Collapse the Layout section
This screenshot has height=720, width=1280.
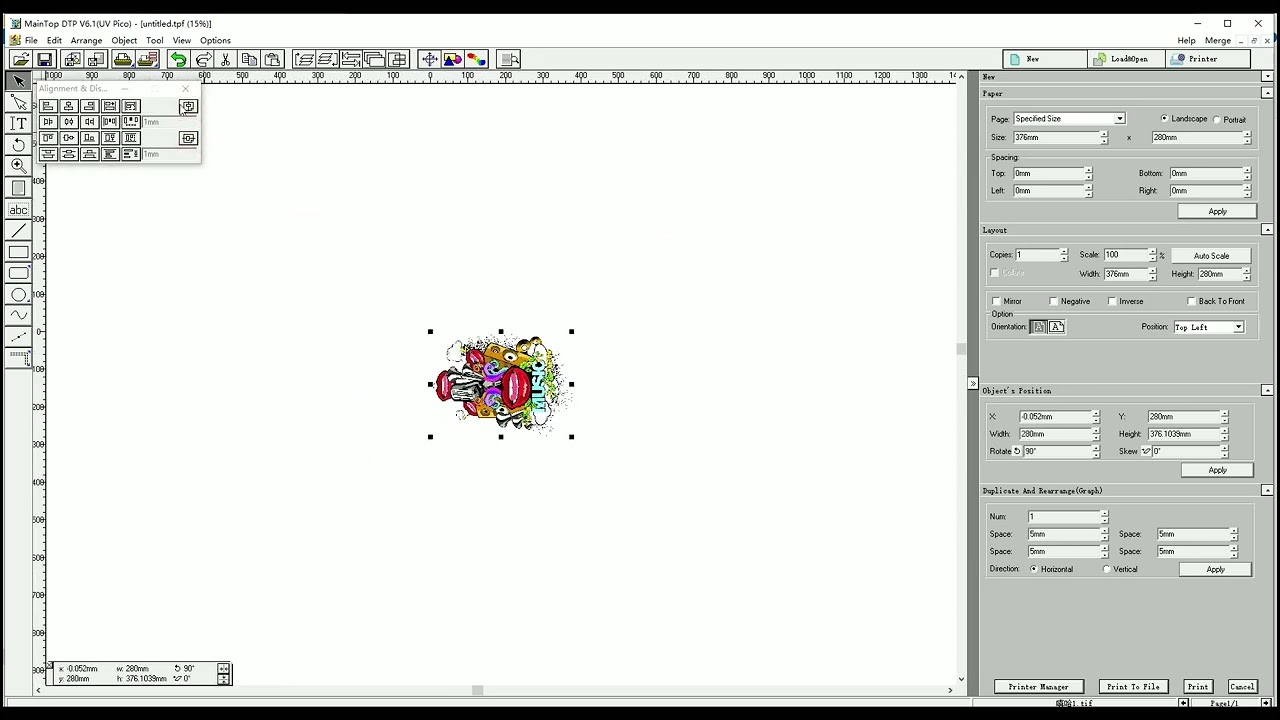click(1267, 230)
